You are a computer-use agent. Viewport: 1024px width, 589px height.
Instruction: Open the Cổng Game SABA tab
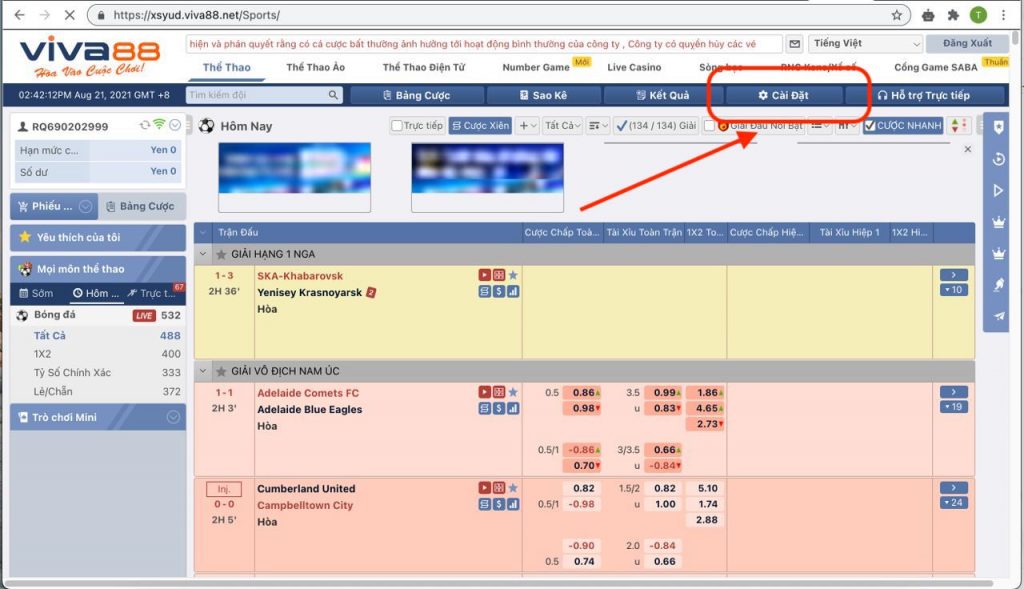point(936,67)
